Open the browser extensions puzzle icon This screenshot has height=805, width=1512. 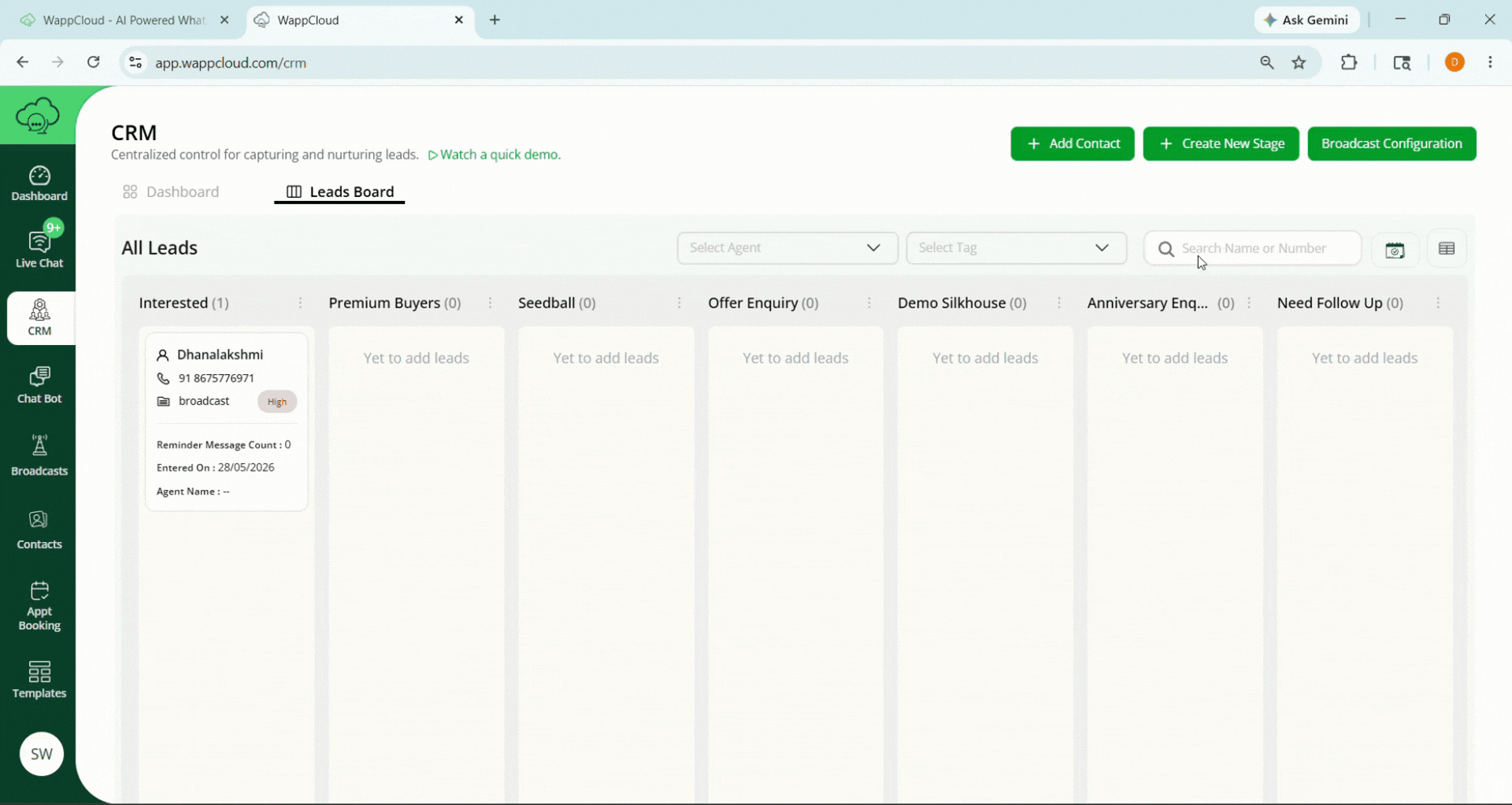pos(1349,62)
